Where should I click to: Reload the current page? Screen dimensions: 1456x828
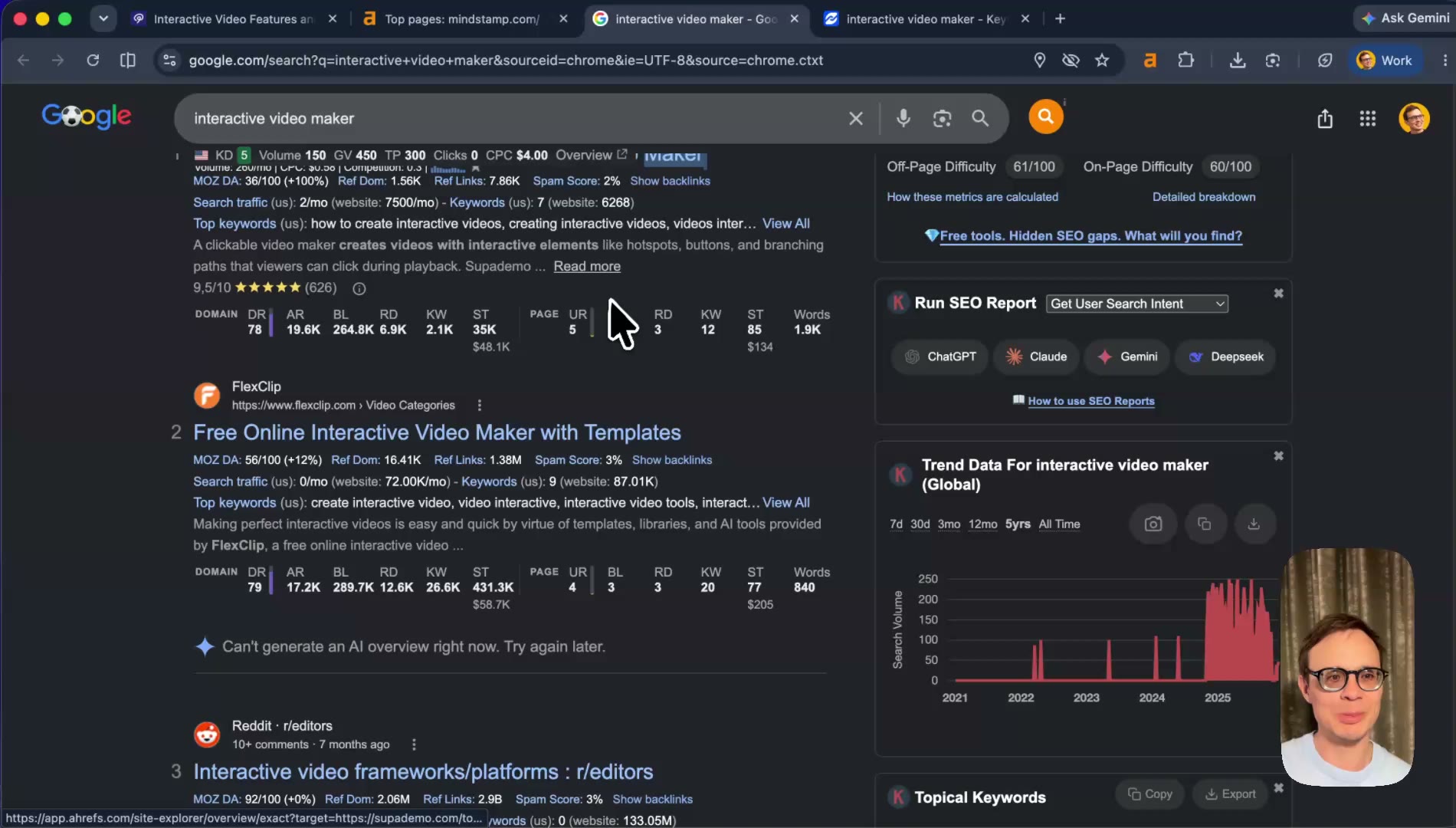coord(93,61)
